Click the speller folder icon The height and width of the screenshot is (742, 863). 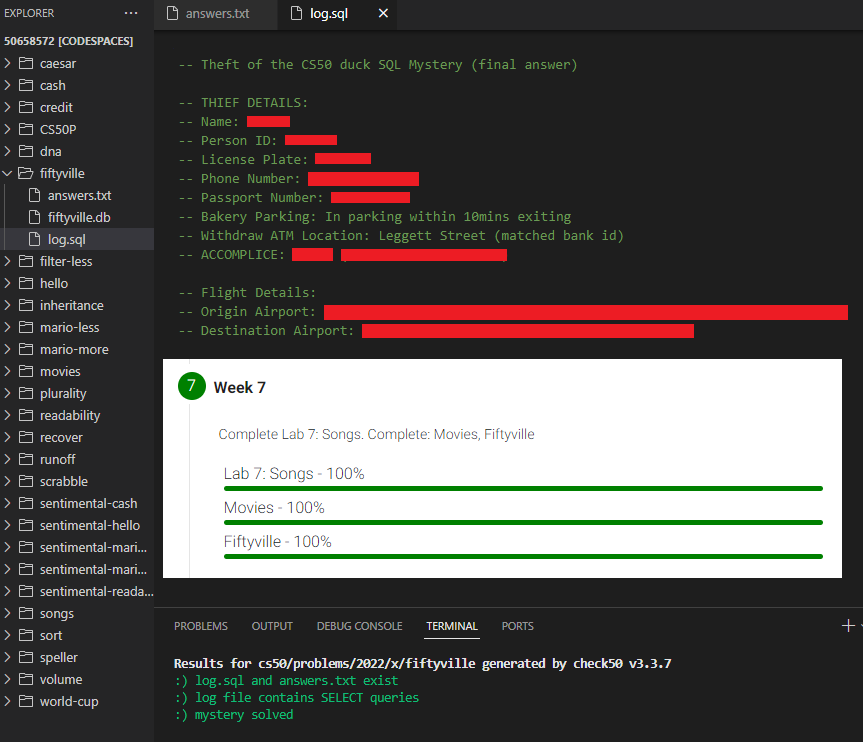pos(26,657)
